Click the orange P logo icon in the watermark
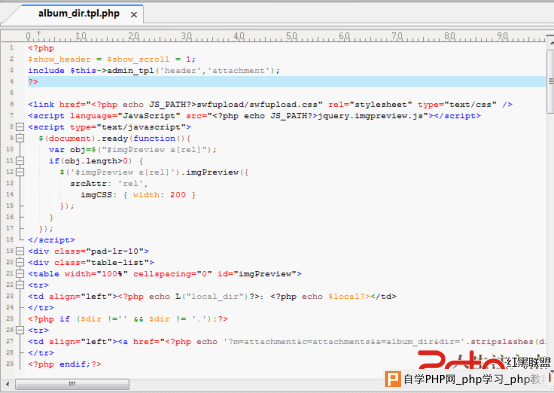This screenshot has height=393, width=554. point(393,379)
